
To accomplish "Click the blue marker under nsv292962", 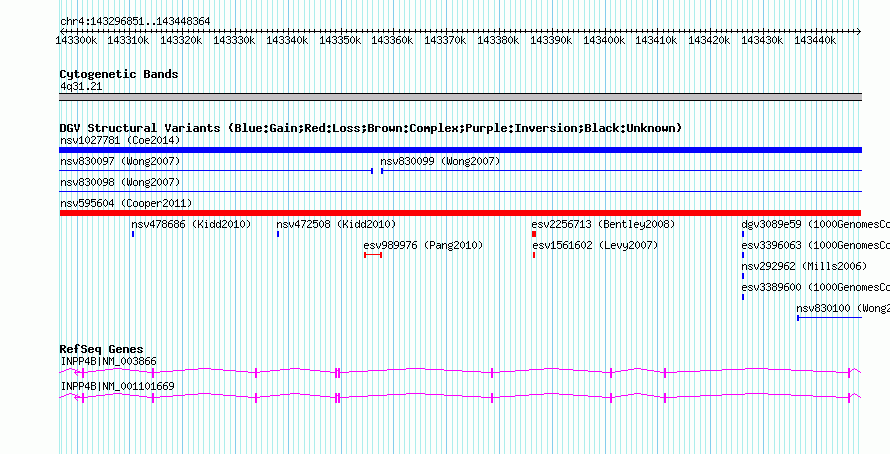I will (742, 276).
